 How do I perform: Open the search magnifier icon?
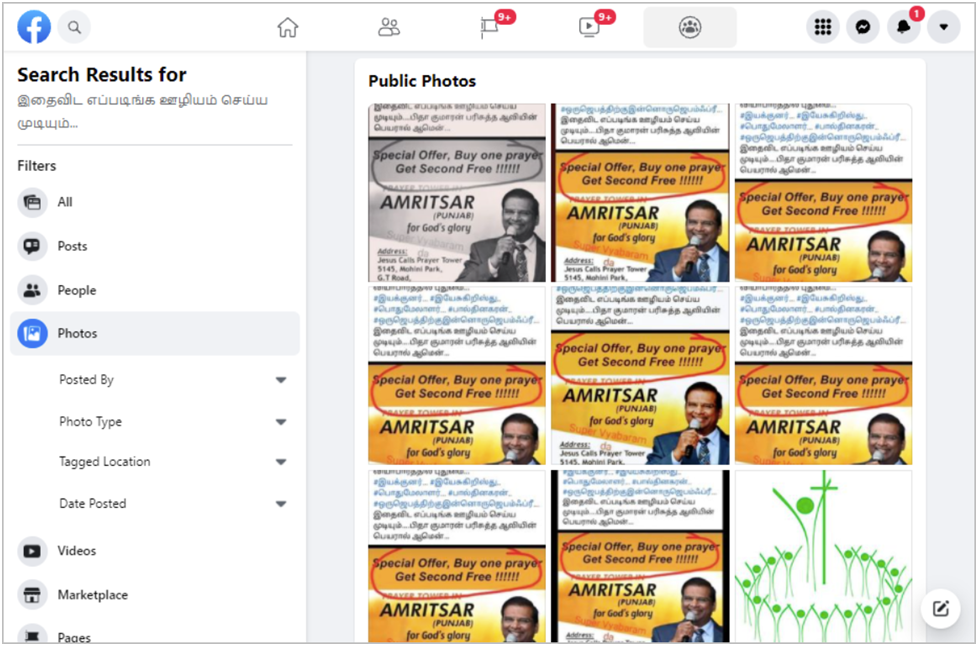point(74,27)
